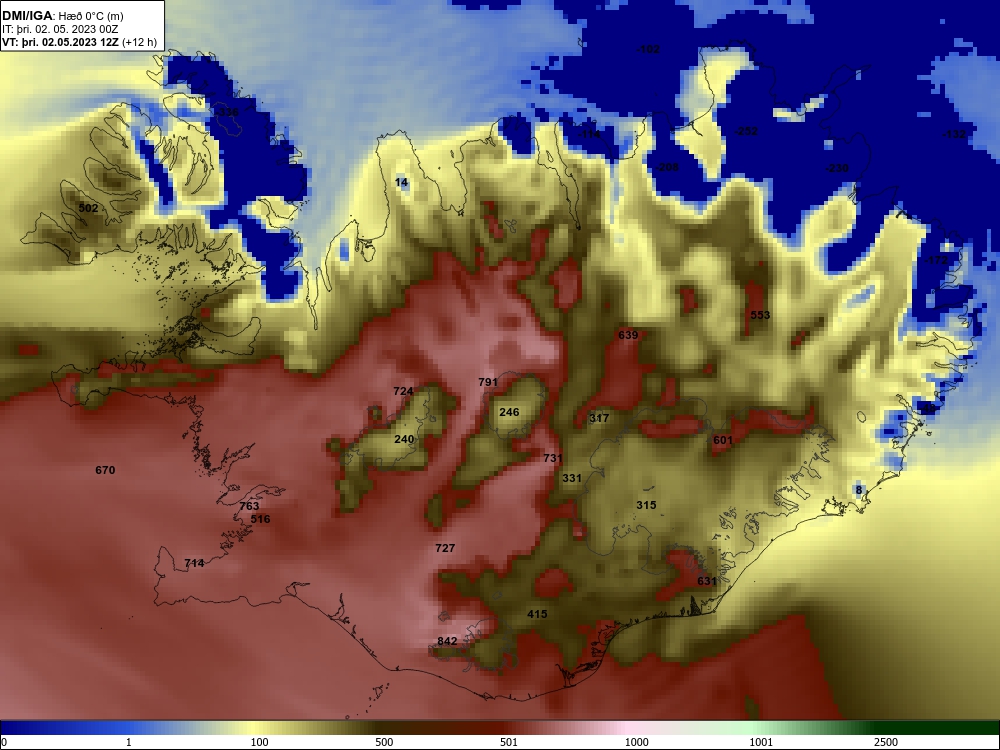
Task: Click the map value 415
Action: coord(537,615)
